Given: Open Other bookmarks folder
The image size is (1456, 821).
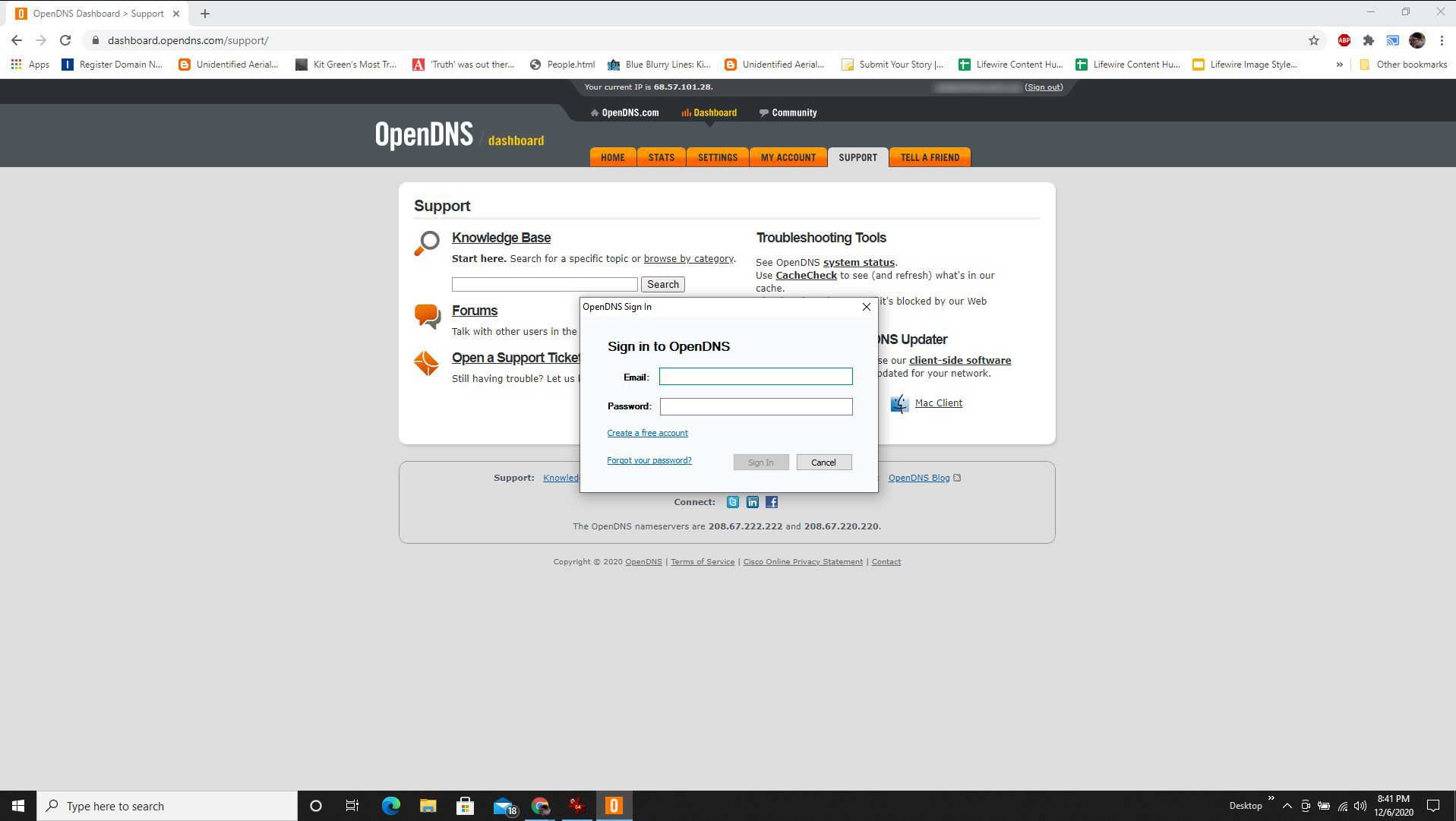Looking at the screenshot, I should pyautogui.click(x=1403, y=65).
